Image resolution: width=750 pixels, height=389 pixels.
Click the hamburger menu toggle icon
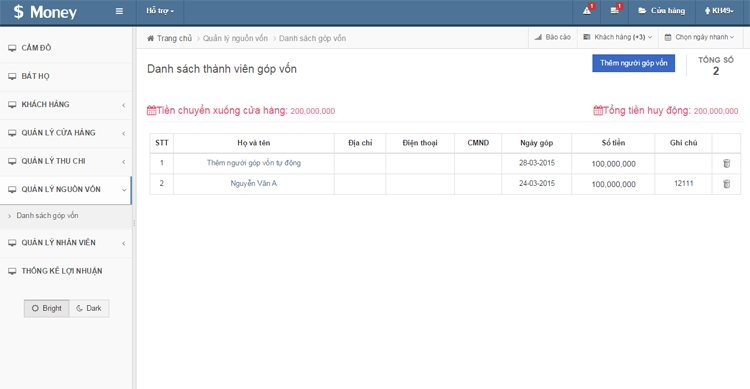119,11
